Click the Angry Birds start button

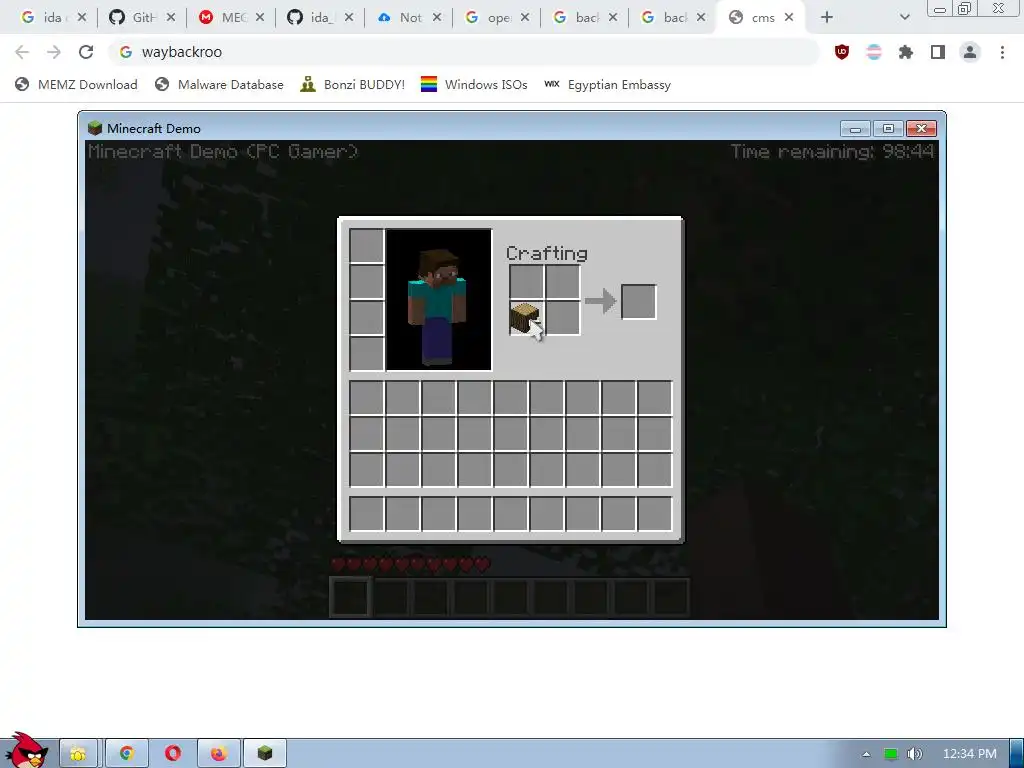coord(26,751)
